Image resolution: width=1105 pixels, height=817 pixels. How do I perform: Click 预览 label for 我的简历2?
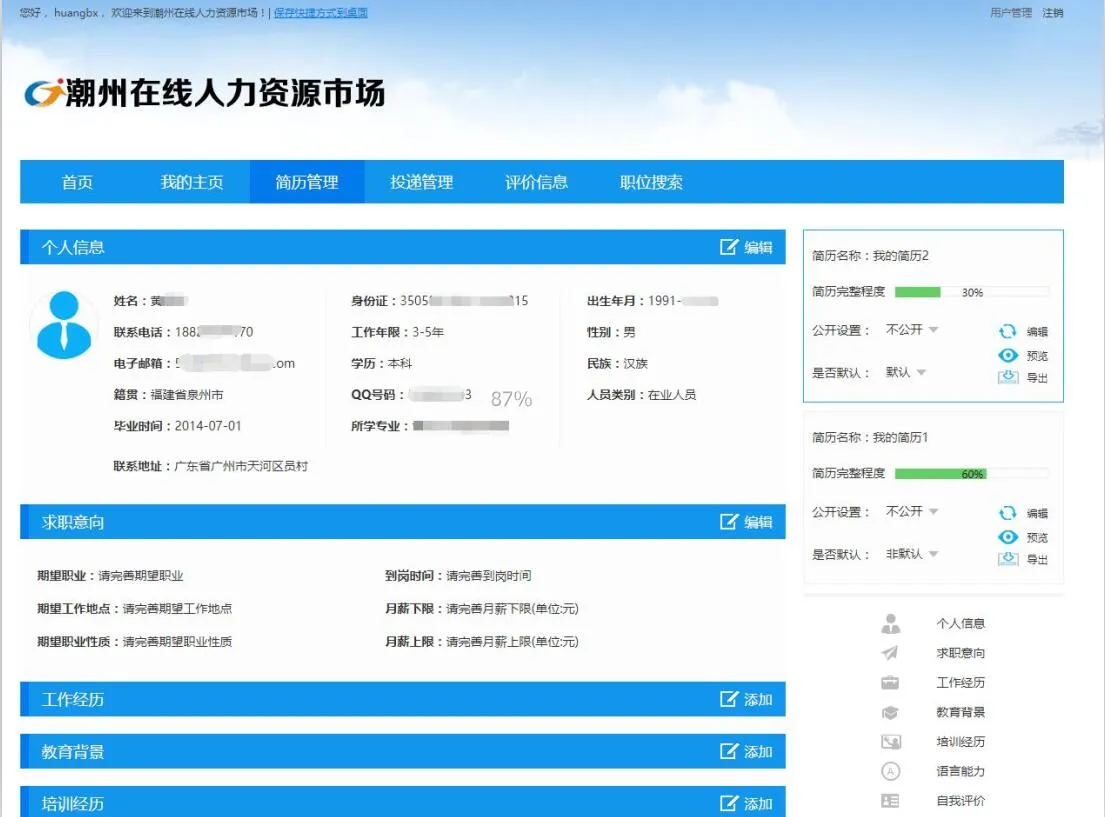[x=1037, y=356]
